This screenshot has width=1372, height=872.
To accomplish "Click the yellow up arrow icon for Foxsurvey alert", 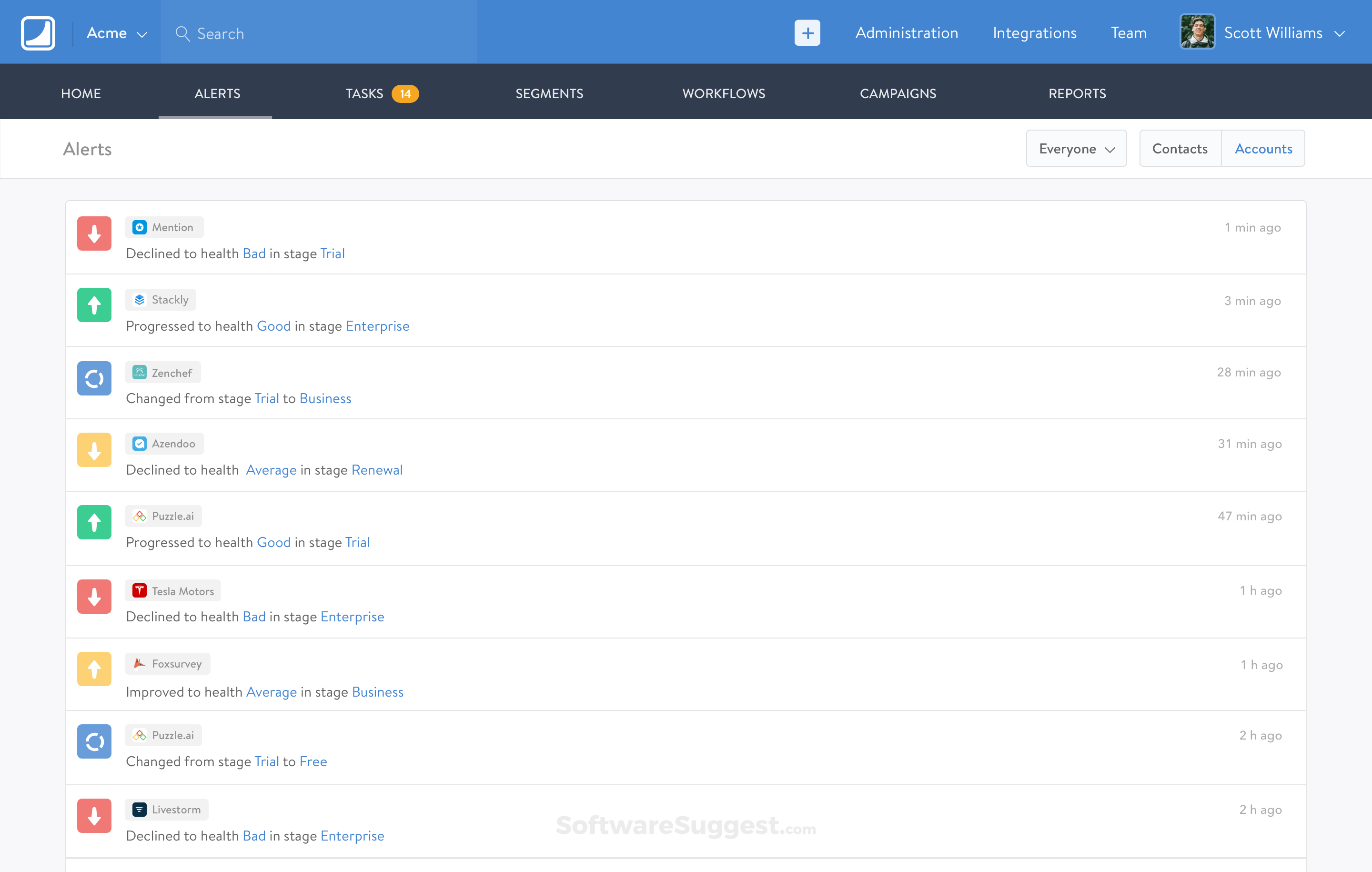I will coord(94,669).
